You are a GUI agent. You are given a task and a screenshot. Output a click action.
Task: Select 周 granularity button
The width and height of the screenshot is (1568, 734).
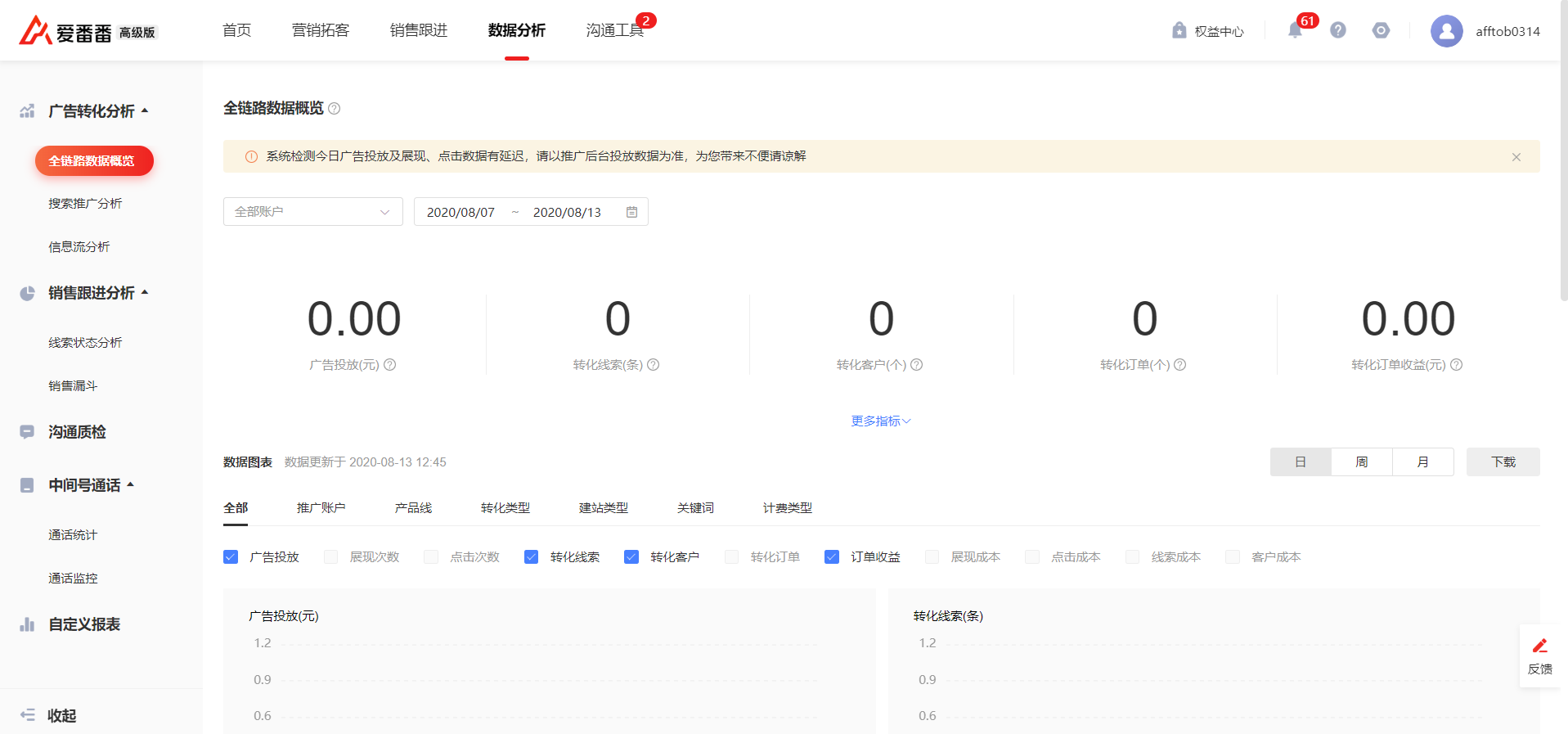[x=1362, y=462]
